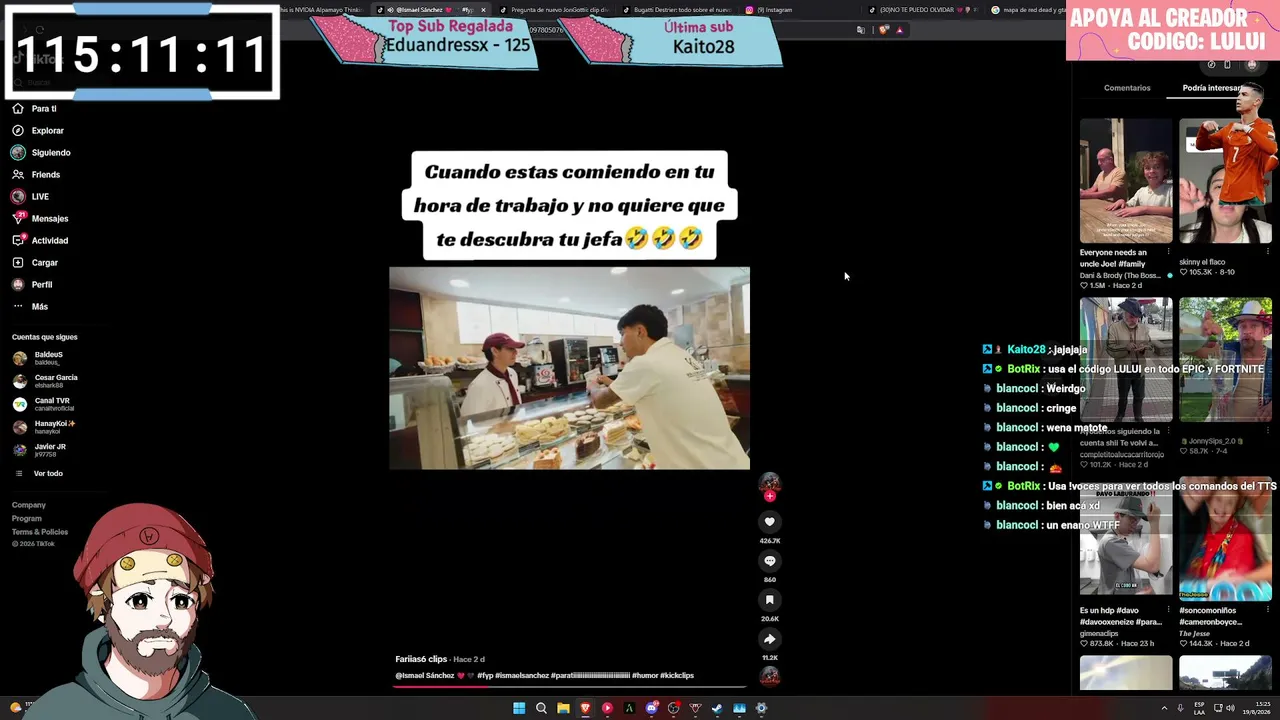The height and width of the screenshot is (720, 1280).
Task: Click the video progress bar
Action: click(570, 687)
